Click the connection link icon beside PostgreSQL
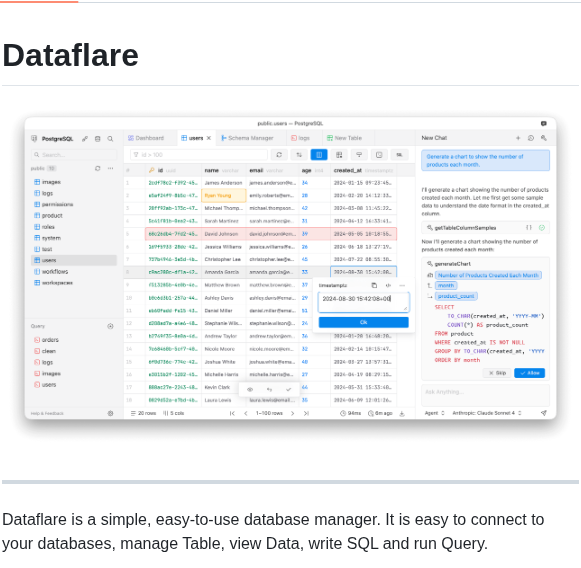This screenshot has height=568, width=581. pyautogui.click(x=85, y=139)
